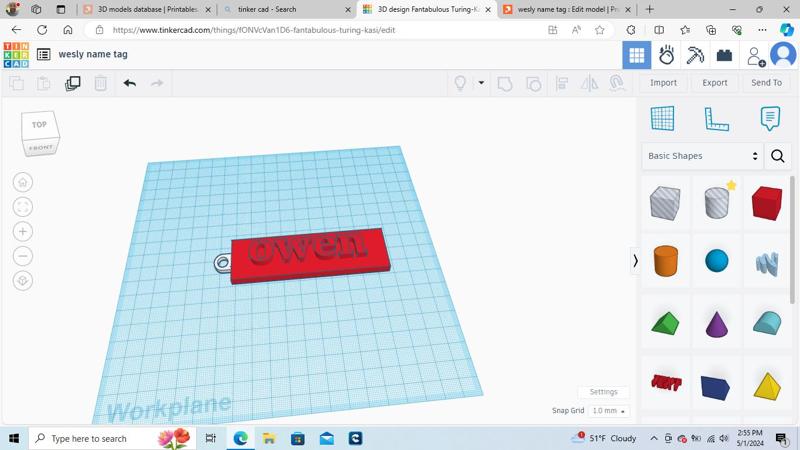Open the Sim Lab icon
Image resolution: width=800 pixels, height=450 pixels.
point(666,55)
